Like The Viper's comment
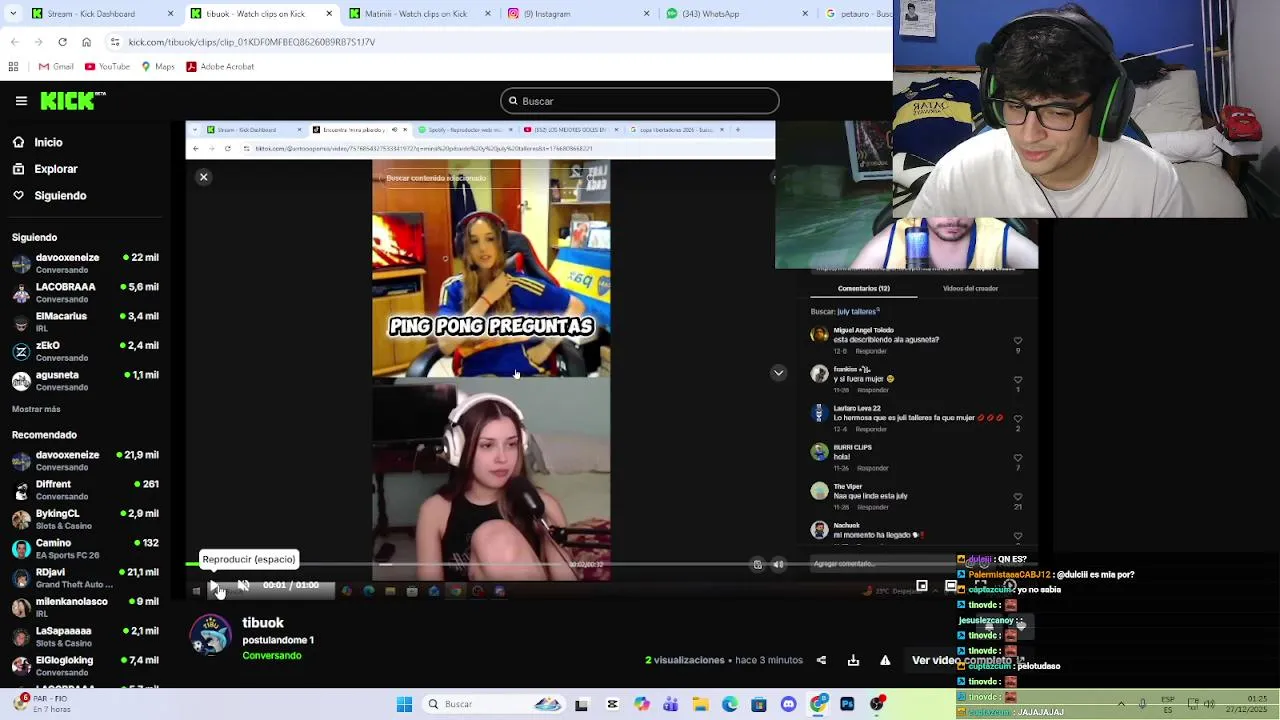Image resolution: width=1280 pixels, height=720 pixels. (x=1018, y=497)
